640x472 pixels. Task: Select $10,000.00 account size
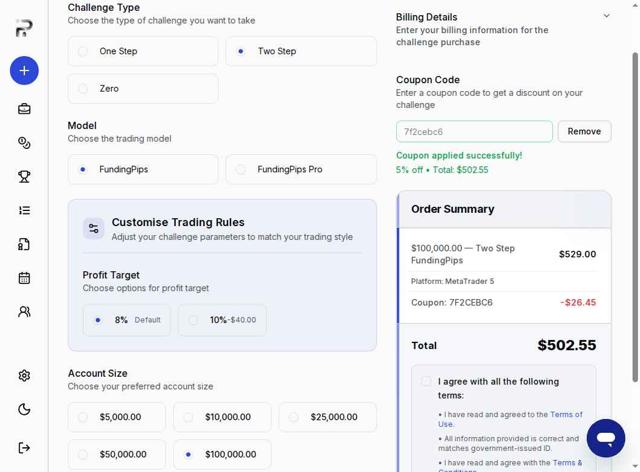[222, 417]
